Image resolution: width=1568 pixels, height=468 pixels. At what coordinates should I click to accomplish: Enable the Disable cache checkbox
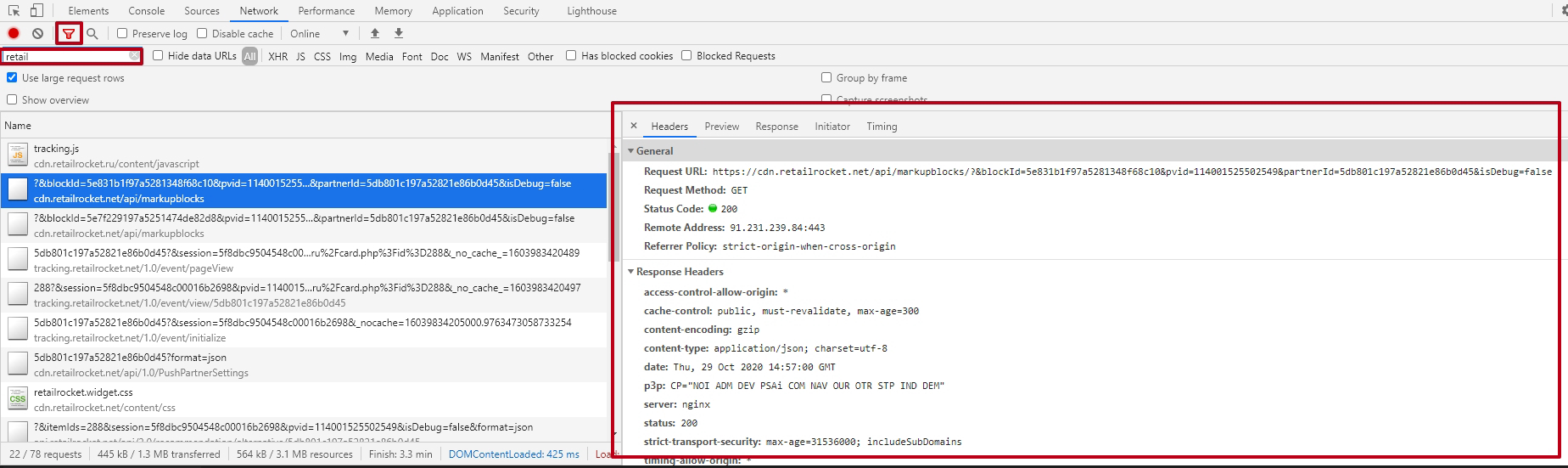pyautogui.click(x=202, y=33)
